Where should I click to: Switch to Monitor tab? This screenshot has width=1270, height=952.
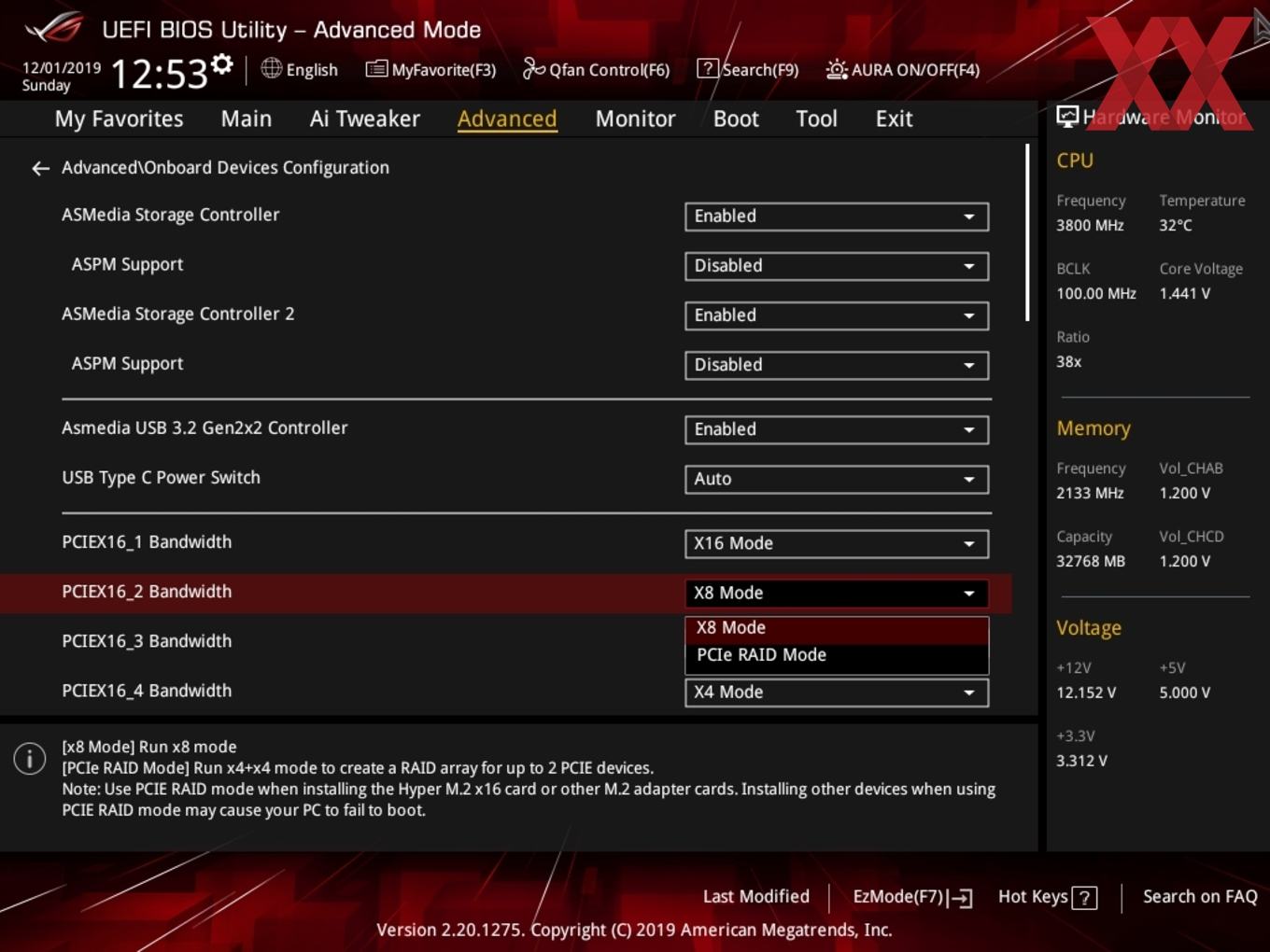click(635, 119)
